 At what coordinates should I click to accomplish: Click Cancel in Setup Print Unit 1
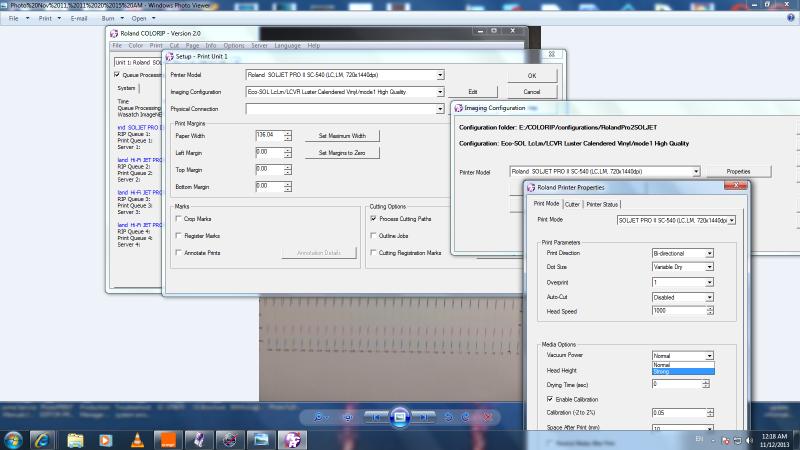(x=532, y=92)
